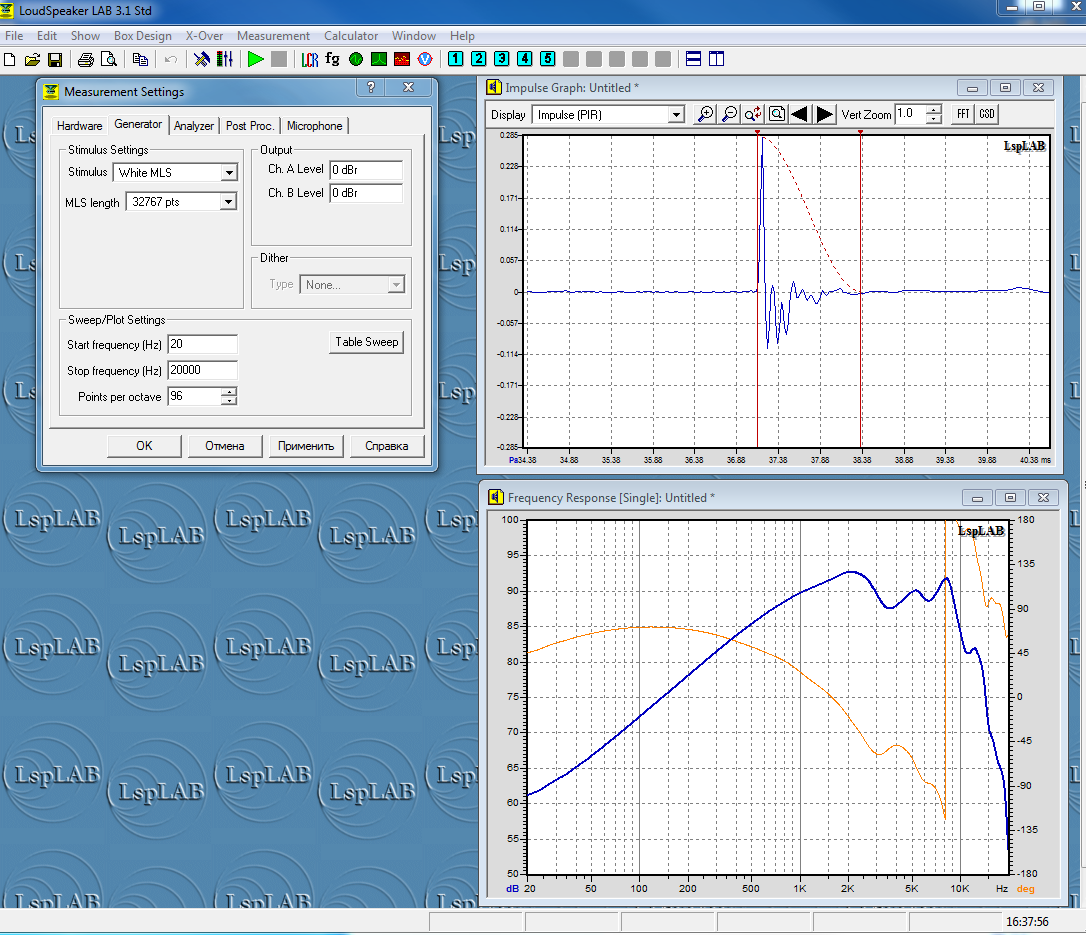Open the impulse graph Display dropdown

tap(676, 115)
